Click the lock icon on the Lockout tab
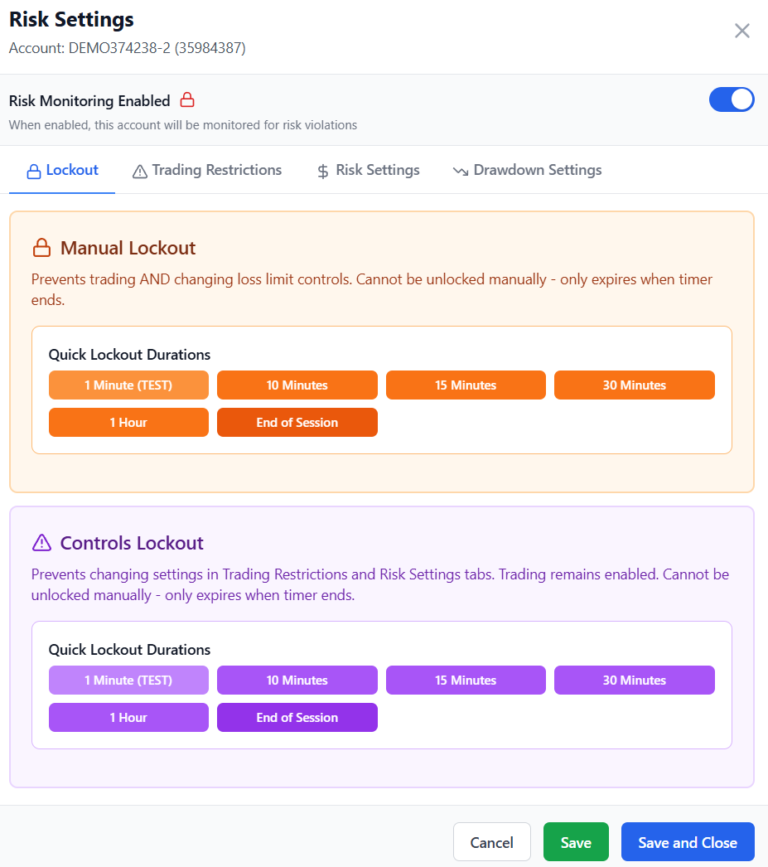This screenshot has width=768, height=867. click(33, 171)
